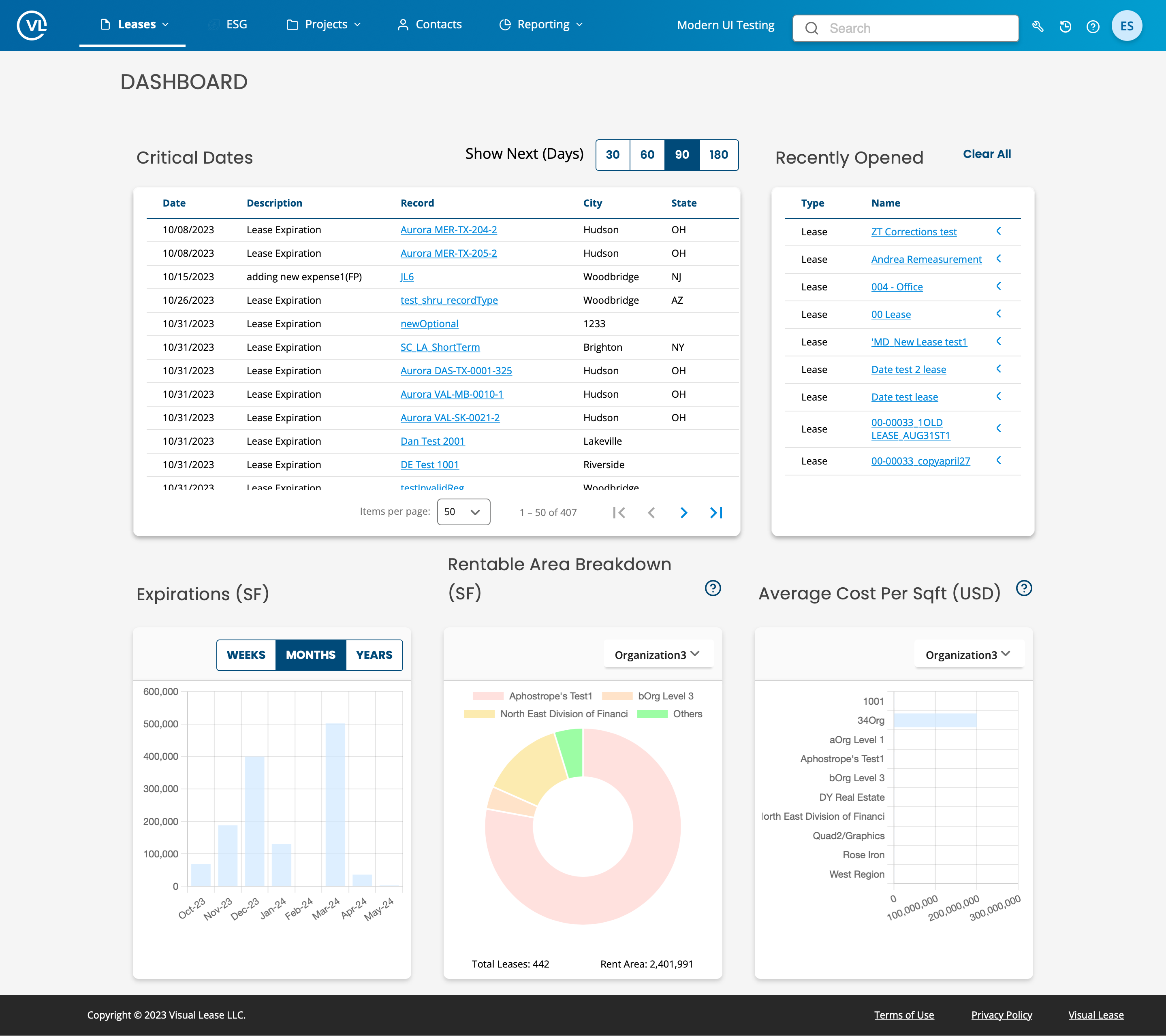Jump to last page of critical dates
1166x1036 pixels.
(x=716, y=513)
